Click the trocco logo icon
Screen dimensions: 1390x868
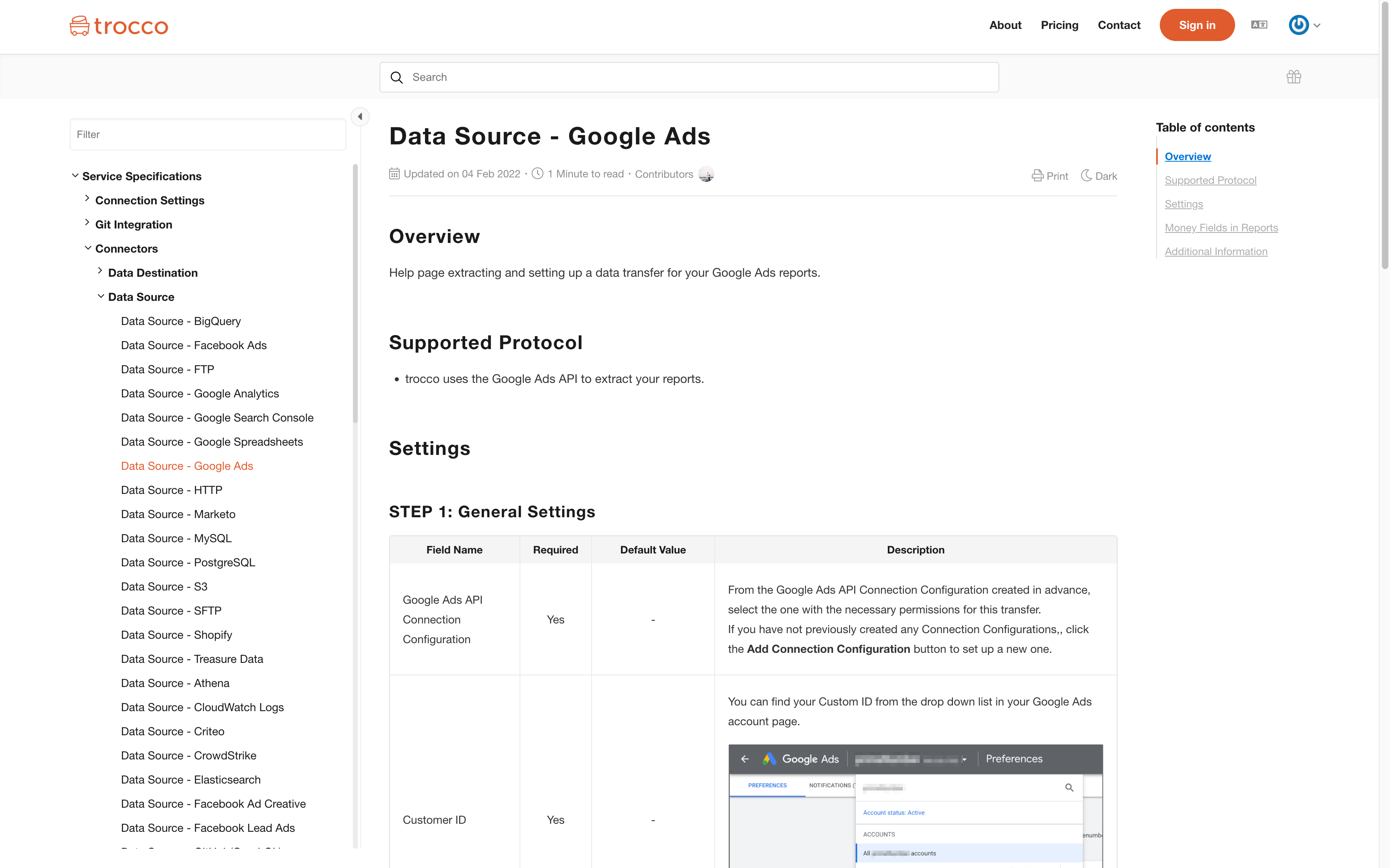point(79,26)
